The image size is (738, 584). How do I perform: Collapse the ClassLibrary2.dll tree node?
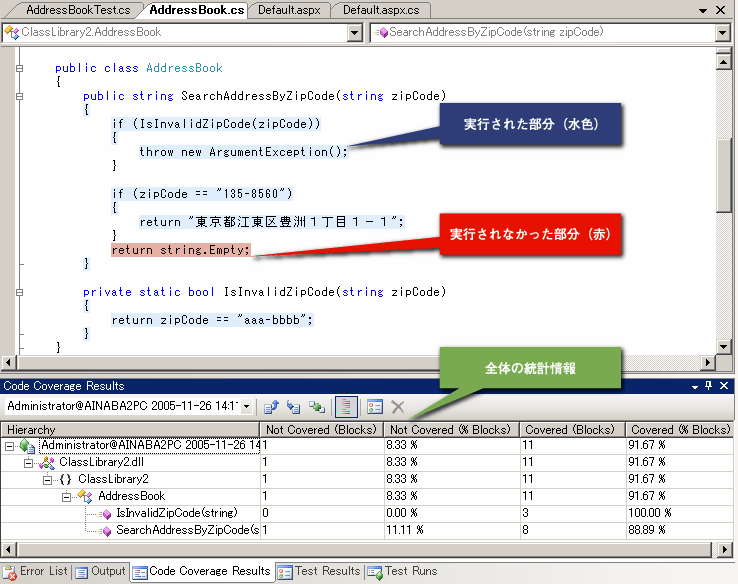28,463
